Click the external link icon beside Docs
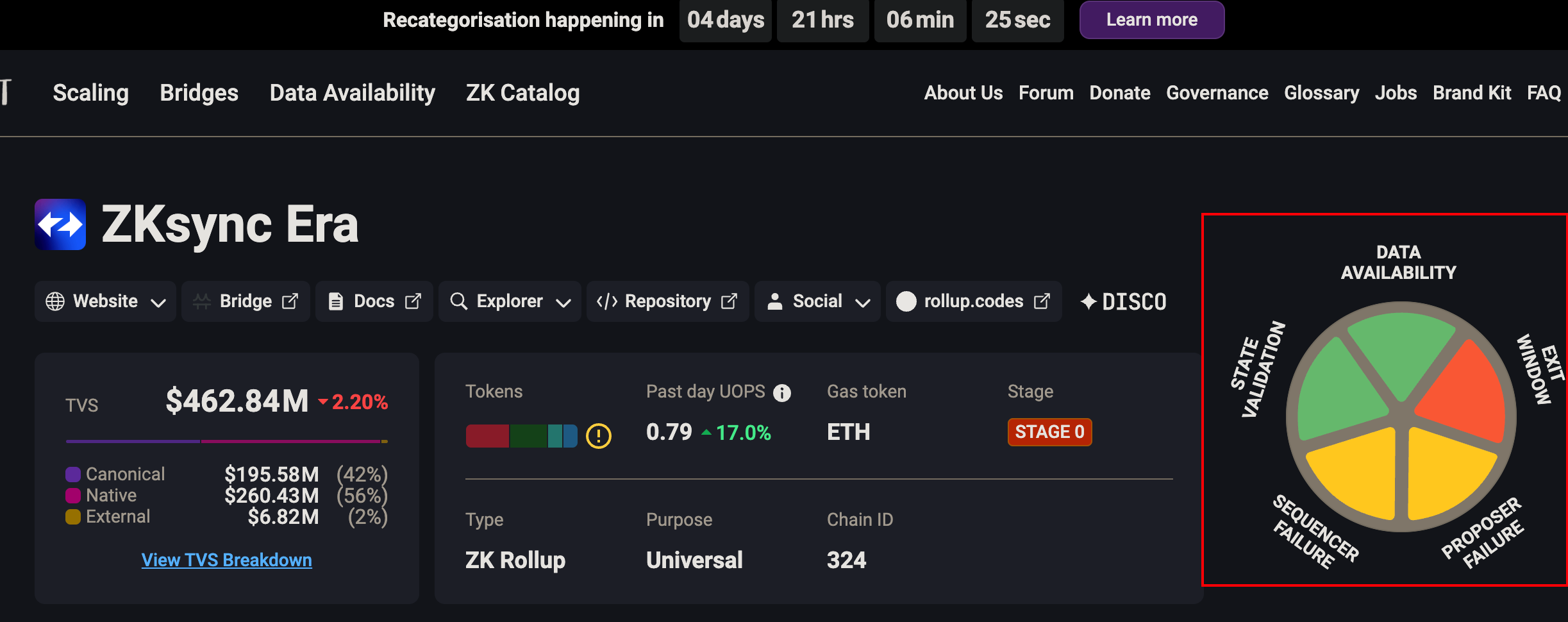This screenshot has height=622, width=1568. 413,301
